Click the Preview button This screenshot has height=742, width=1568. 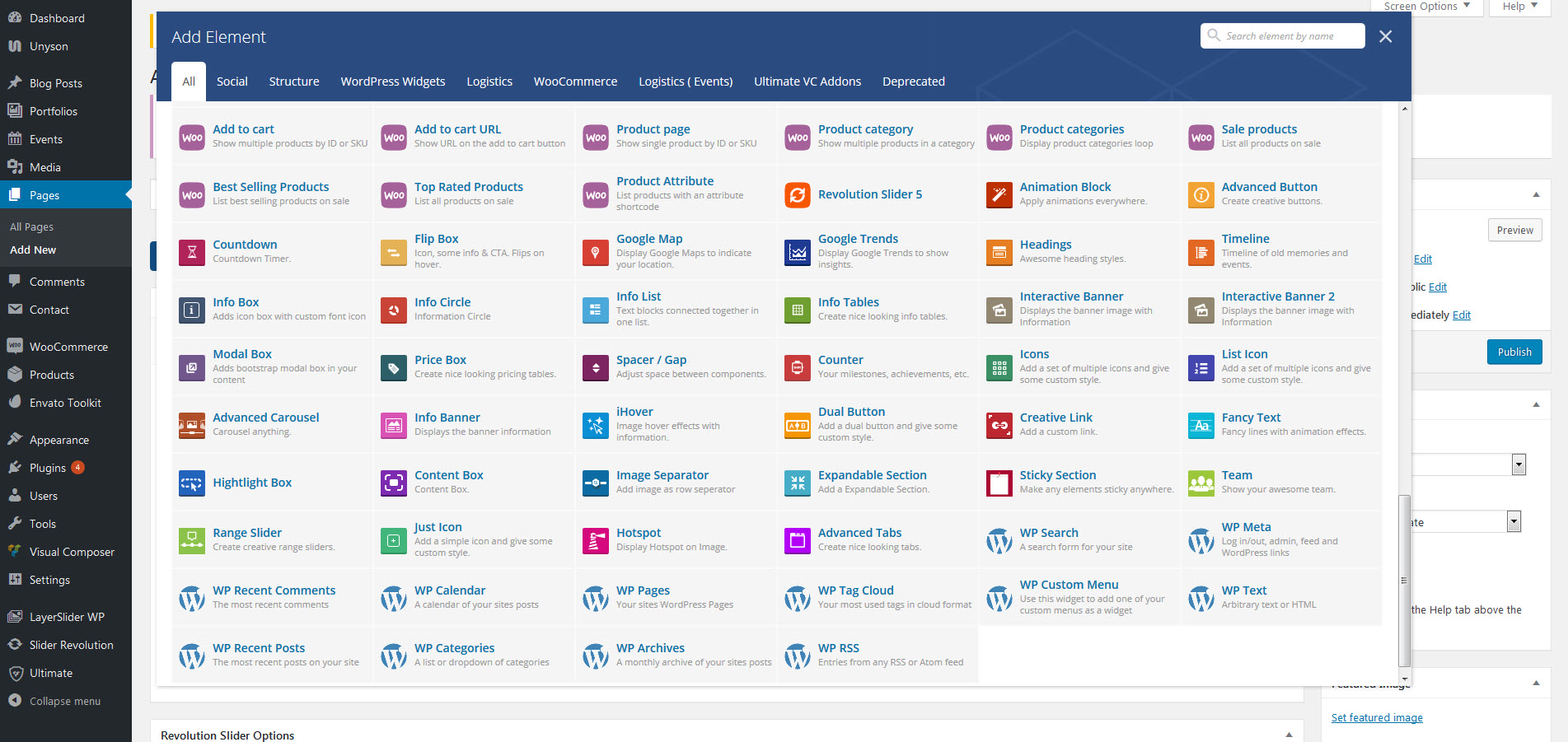pyautogui.click(x=1514, y=231)
